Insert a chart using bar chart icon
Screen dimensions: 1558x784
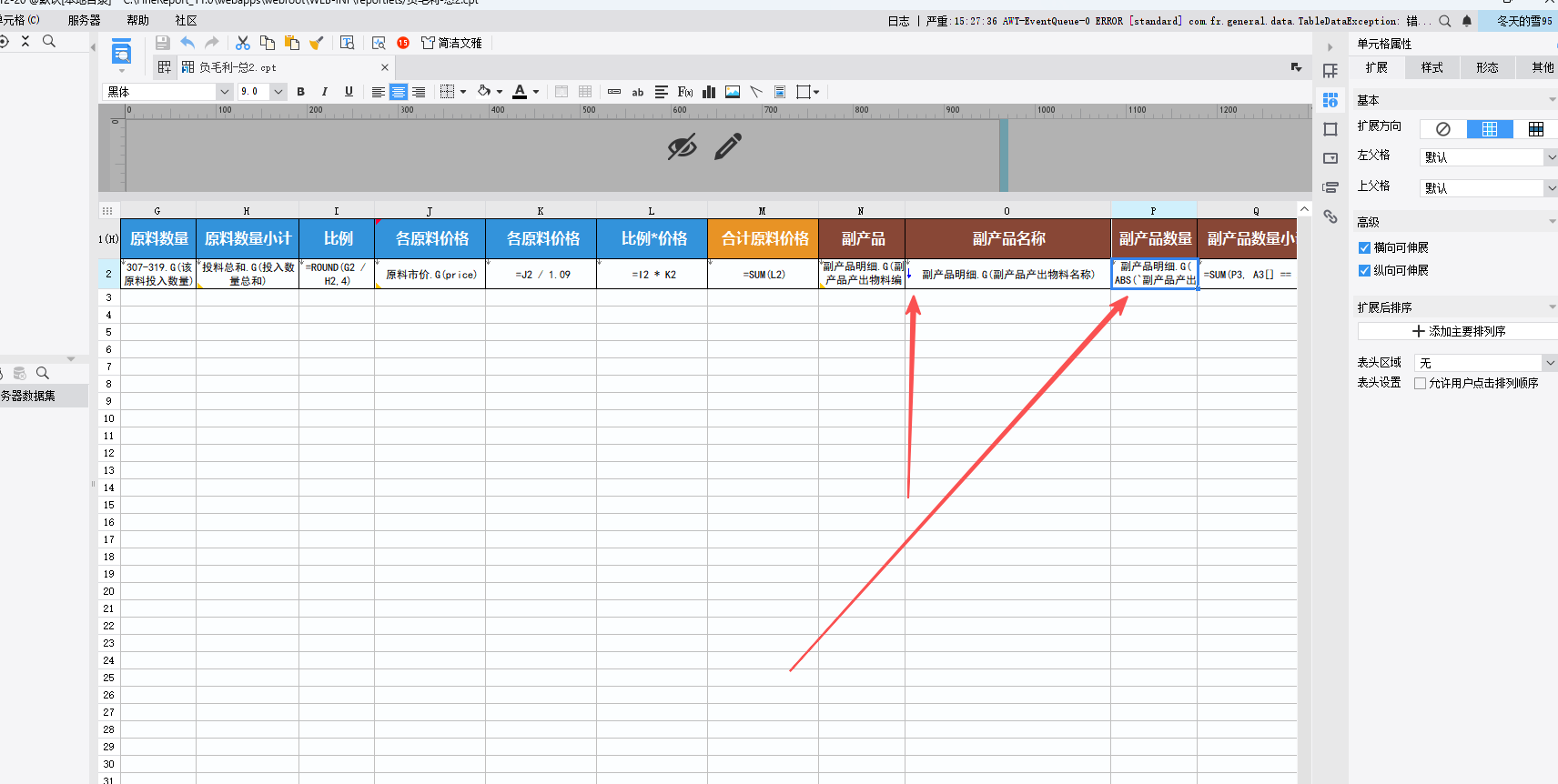pyautogui.click(x=709, y=92)
